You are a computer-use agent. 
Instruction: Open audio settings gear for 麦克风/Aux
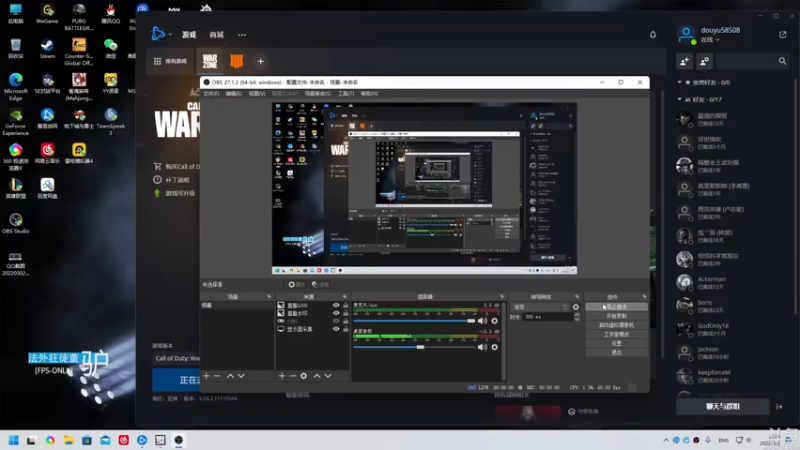coord(494,321)
